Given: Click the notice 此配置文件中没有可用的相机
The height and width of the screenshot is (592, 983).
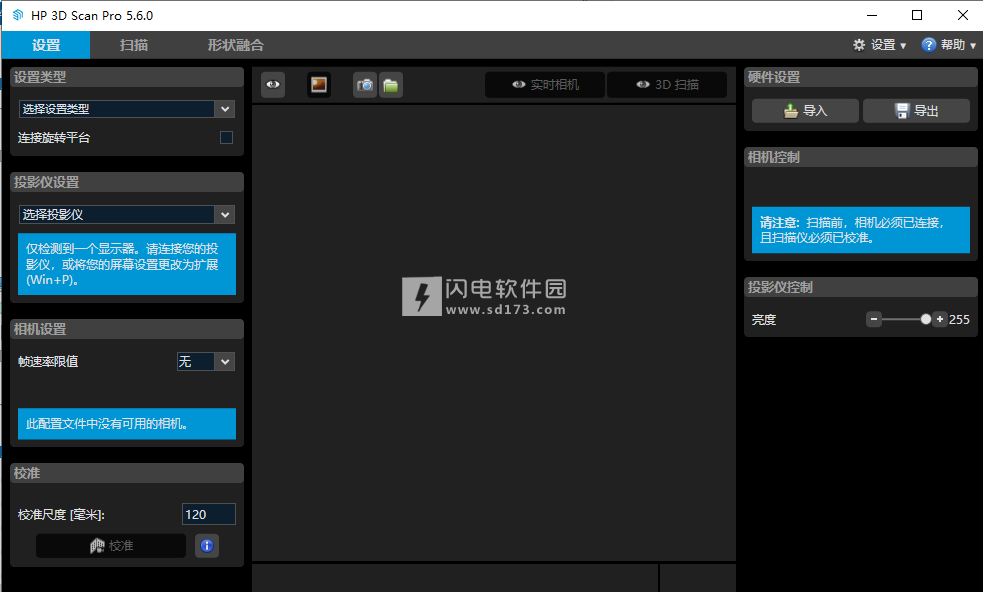Looking at the screenshot, I should [x=127, y=424].
